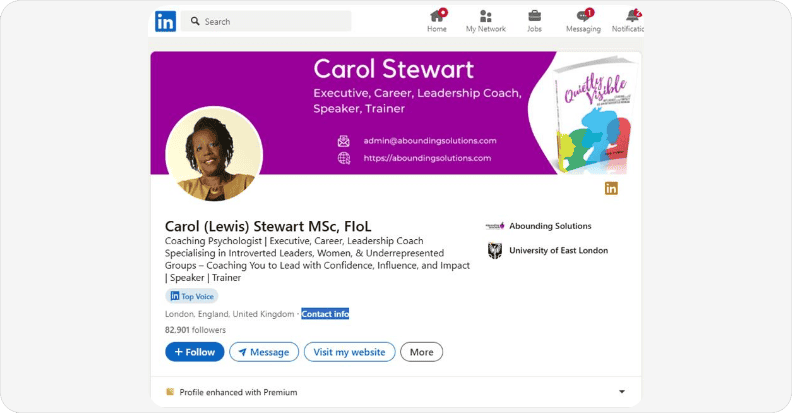
Task: Click admin@aboundingsolutions.com in banner
Action: 430,141
